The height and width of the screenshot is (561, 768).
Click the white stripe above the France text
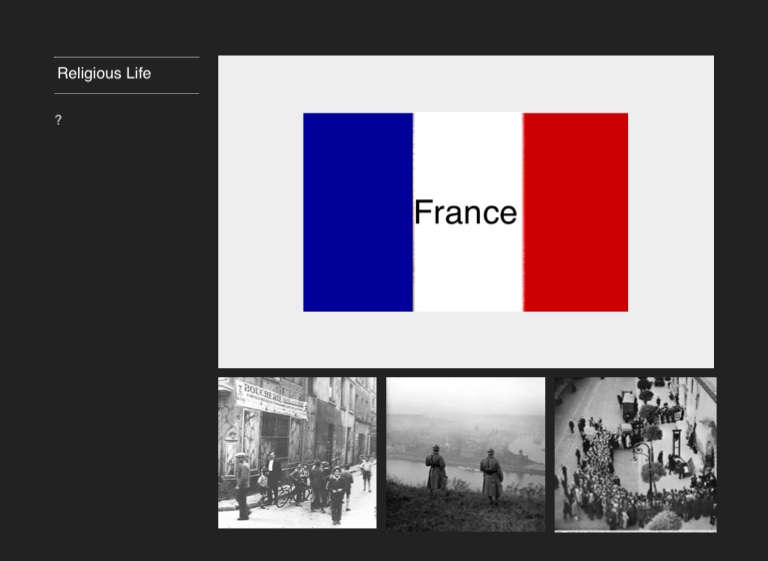467,150
